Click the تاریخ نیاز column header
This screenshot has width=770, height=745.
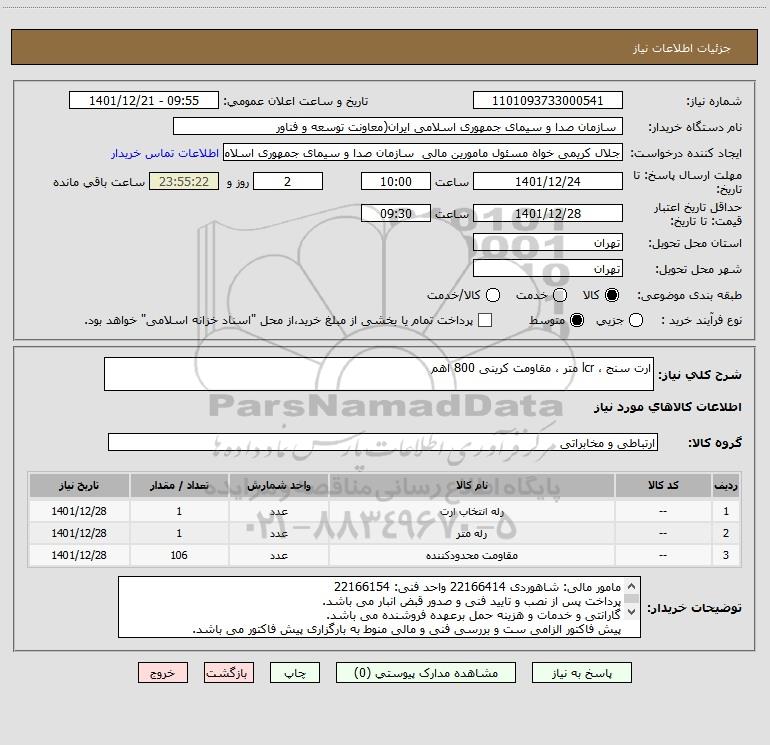(79, 485)
